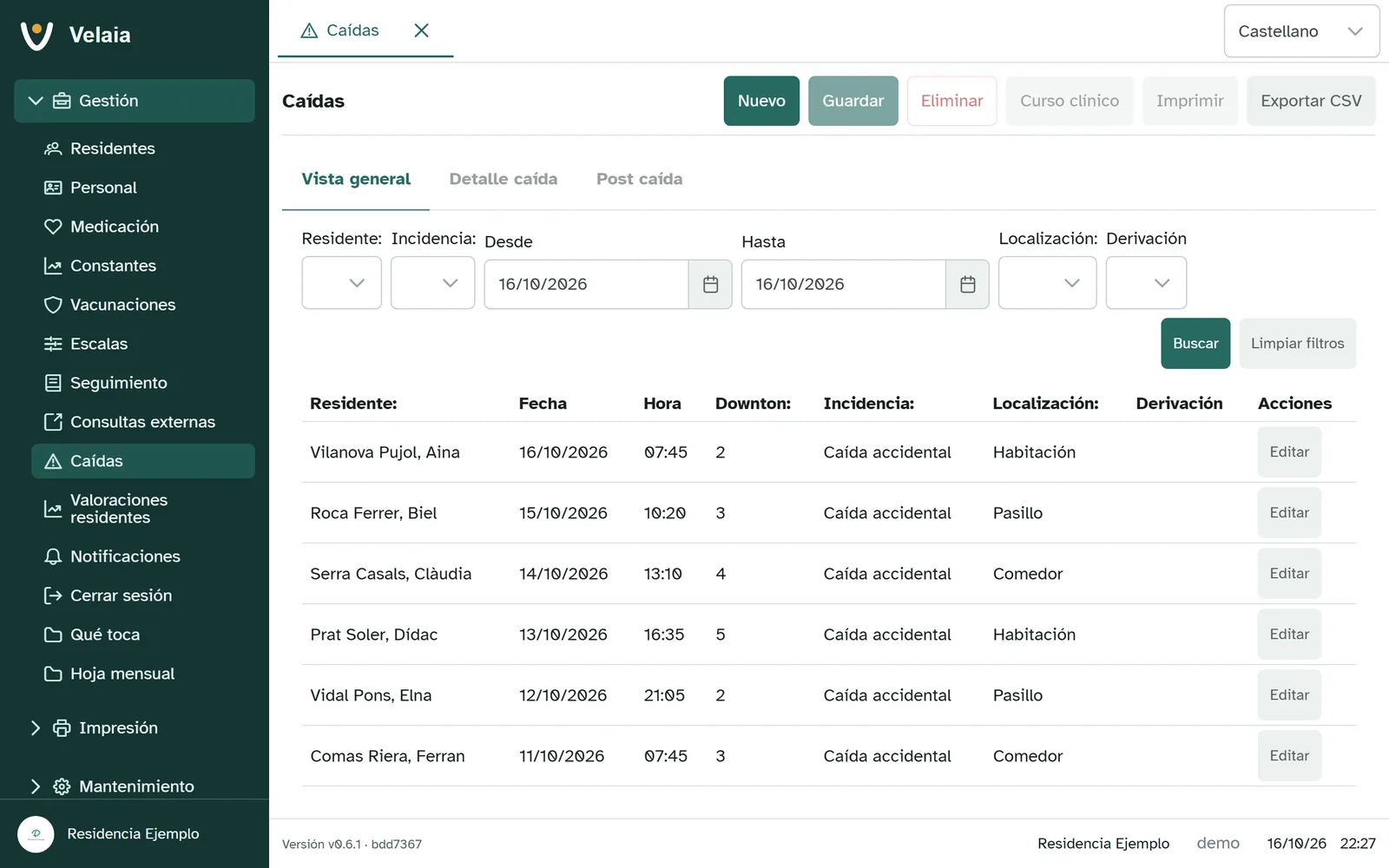This screenshot has width=1389, height=868.
Task: Edit the Serra Casals, Clàudia row
Action: 1289,574
